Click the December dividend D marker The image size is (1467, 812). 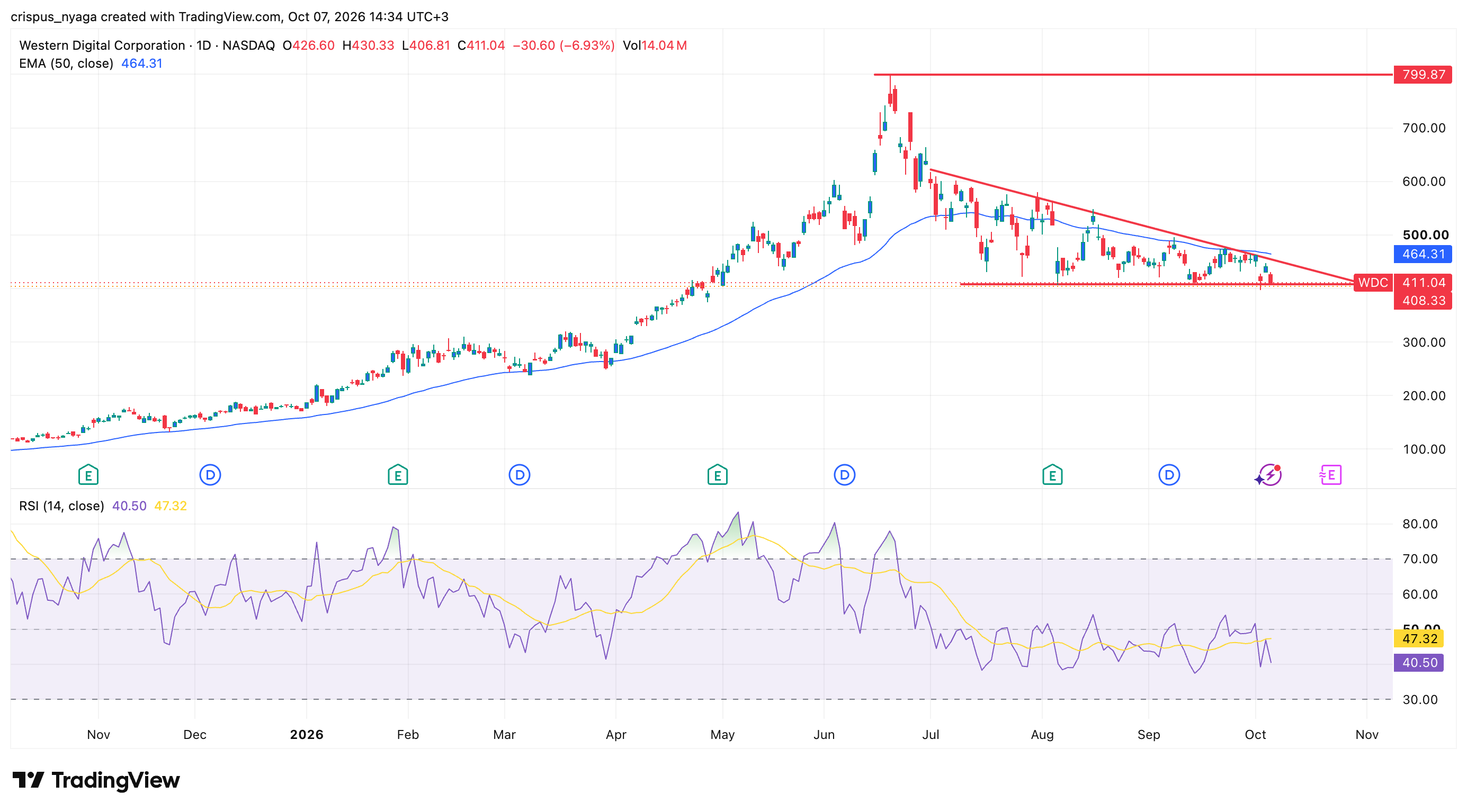tap(210, 475)
